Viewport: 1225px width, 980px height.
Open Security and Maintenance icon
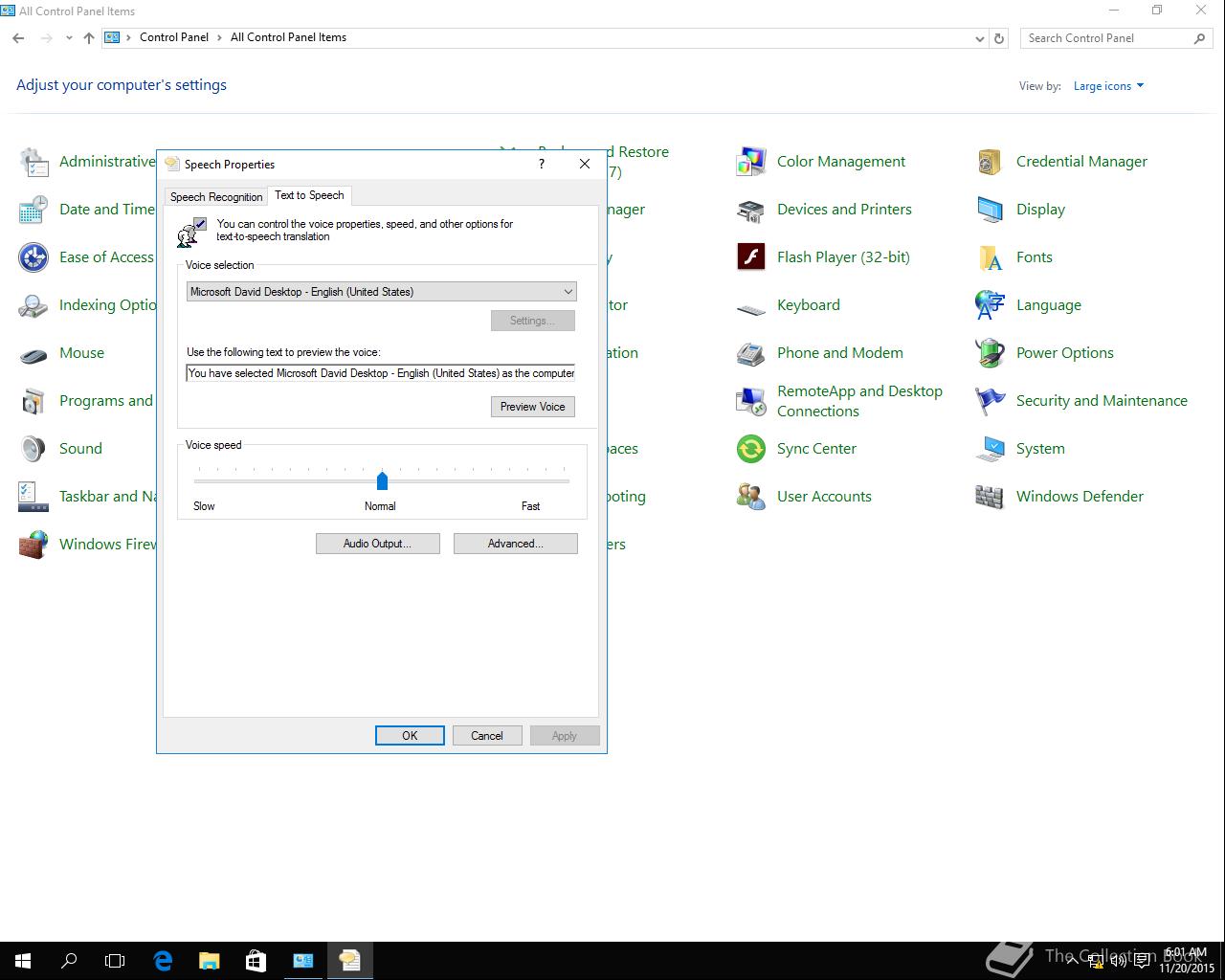click(x=991, y=401)
